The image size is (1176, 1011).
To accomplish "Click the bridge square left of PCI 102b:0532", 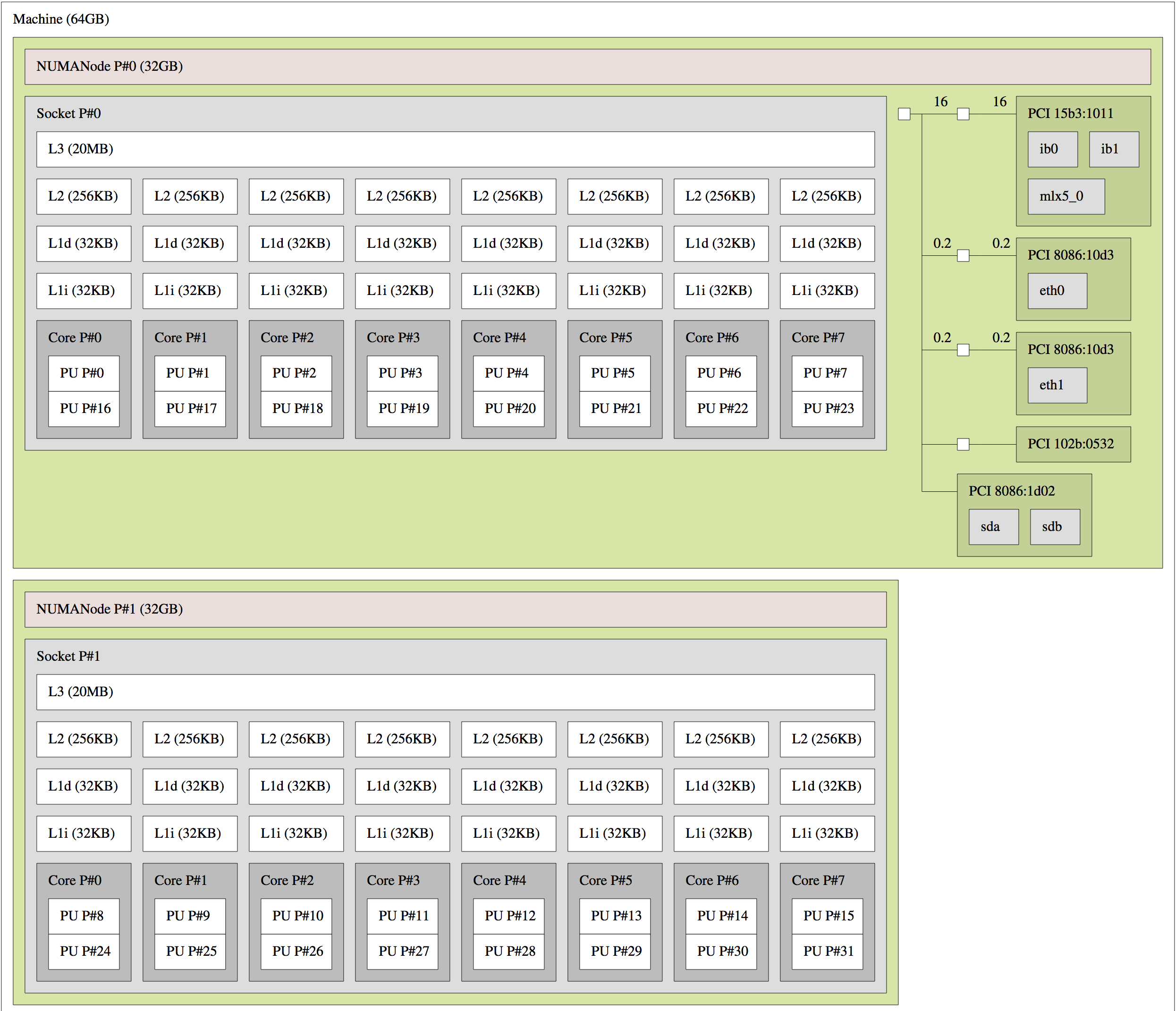I will pyautogui.click(x=963, y=444).
